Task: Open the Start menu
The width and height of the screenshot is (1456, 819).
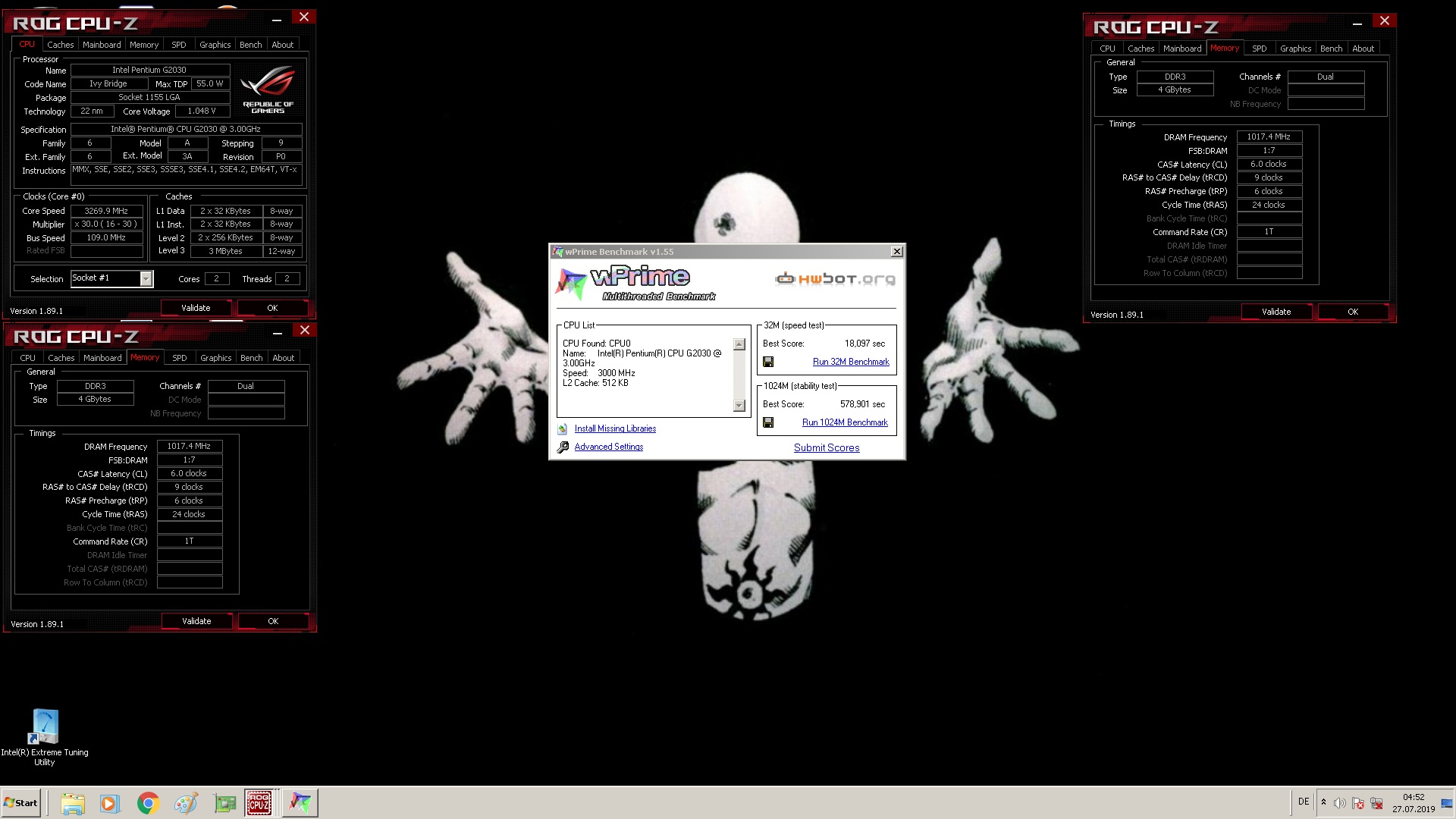Action: coord(20,803)
